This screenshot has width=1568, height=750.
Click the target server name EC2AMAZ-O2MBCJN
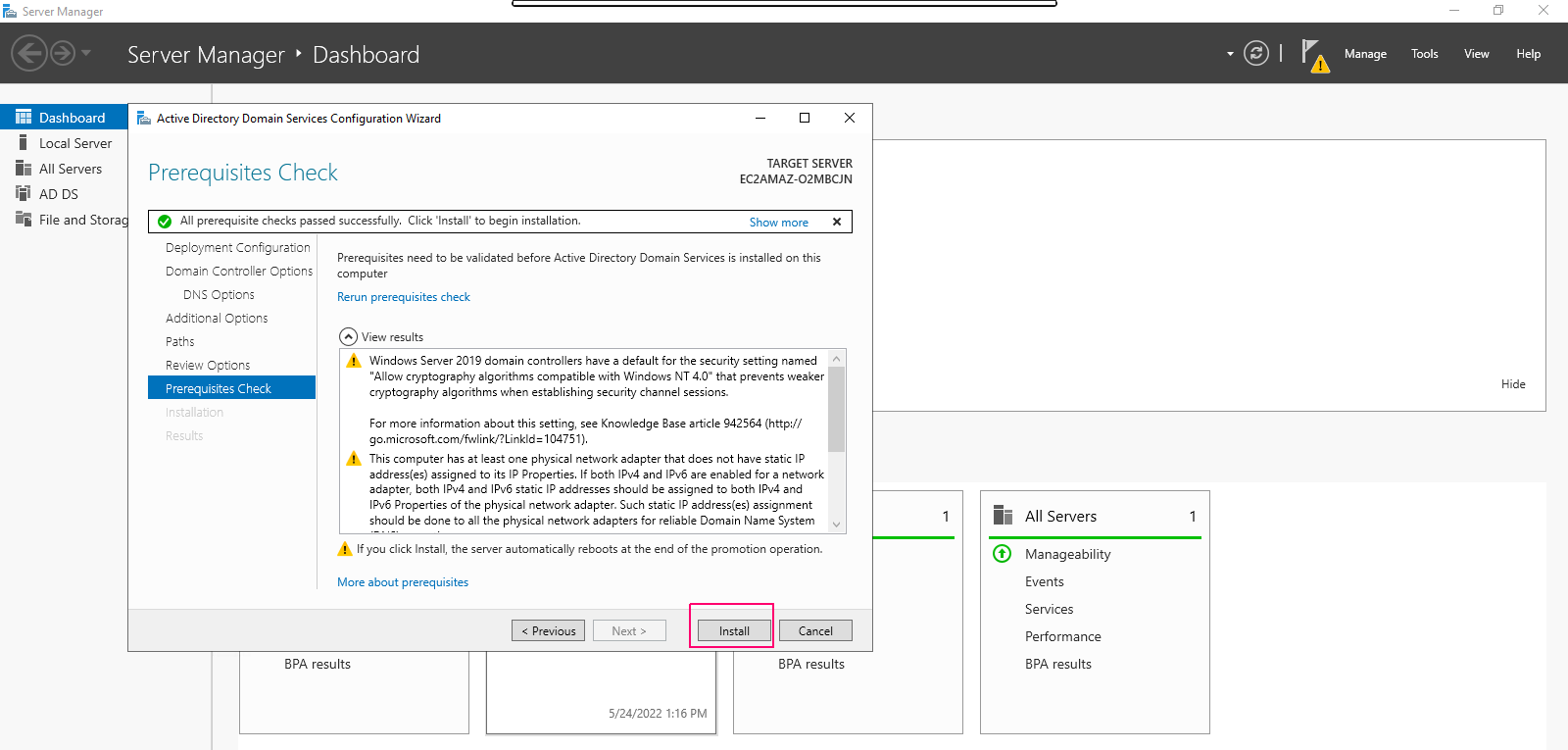coord(796,179)
